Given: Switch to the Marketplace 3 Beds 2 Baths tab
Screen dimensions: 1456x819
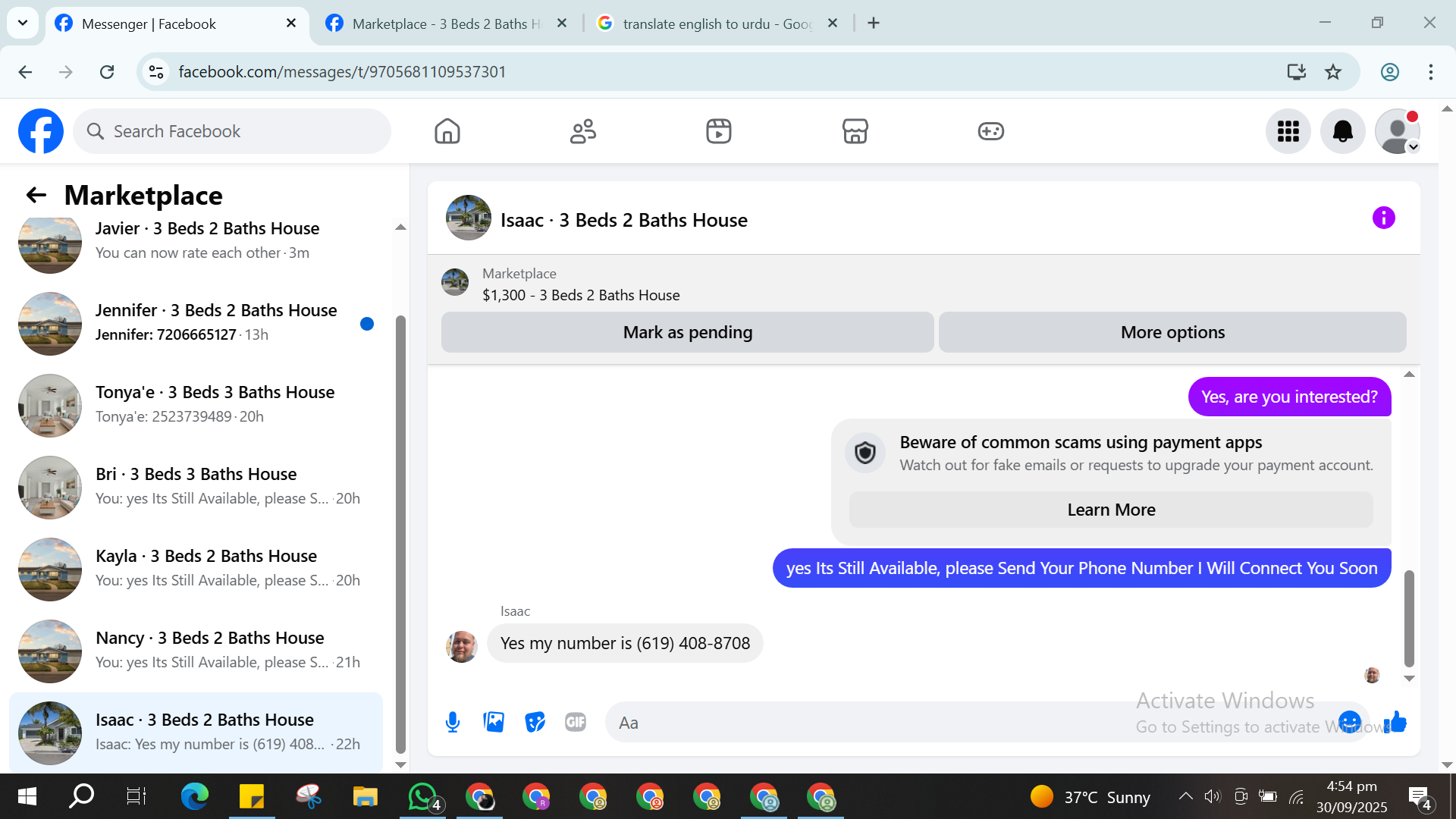Looking at the screenshot, I should [x=447, y=24].
